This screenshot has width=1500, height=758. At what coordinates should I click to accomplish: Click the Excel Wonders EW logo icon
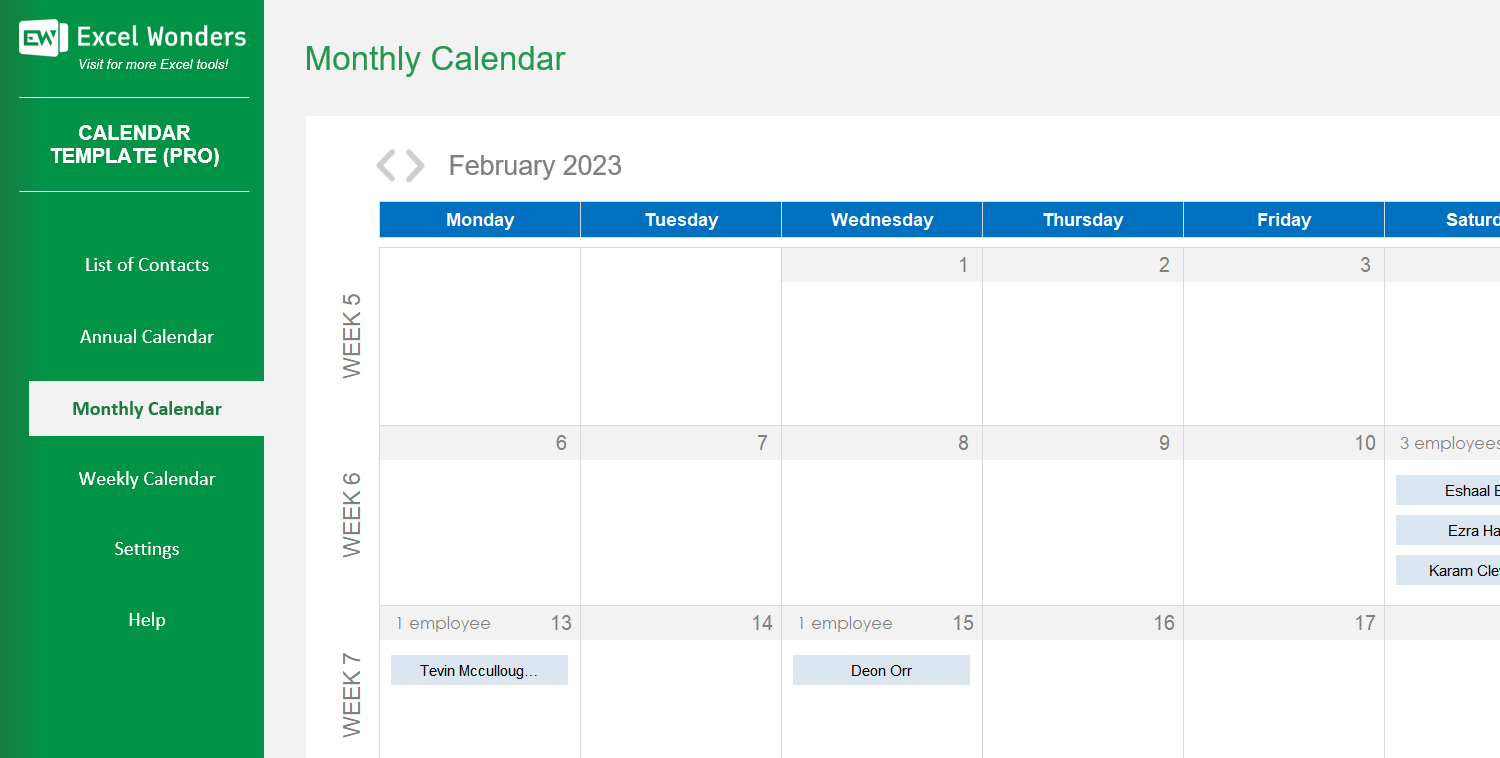42,37
